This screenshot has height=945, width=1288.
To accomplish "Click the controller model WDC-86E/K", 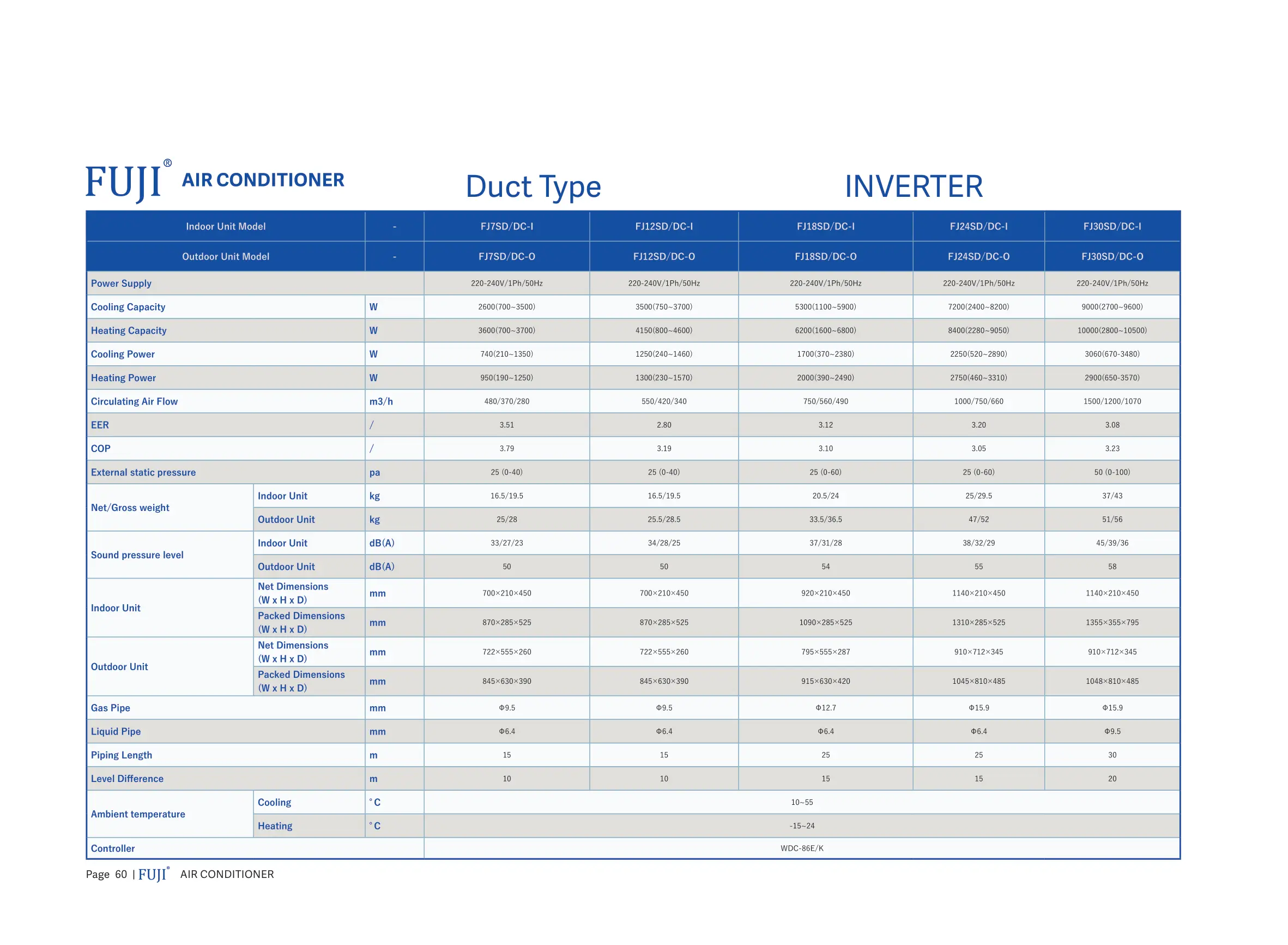I will click(x=801, y=848).
